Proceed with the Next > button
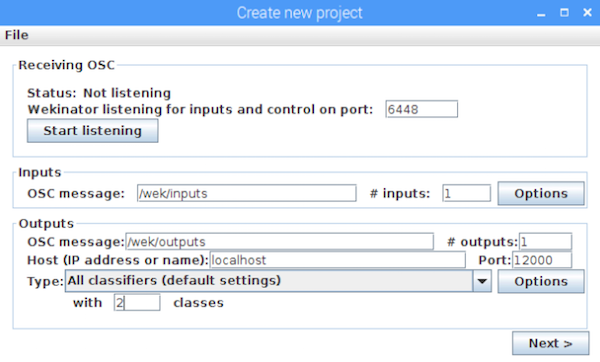 click(x=550, y=343)
